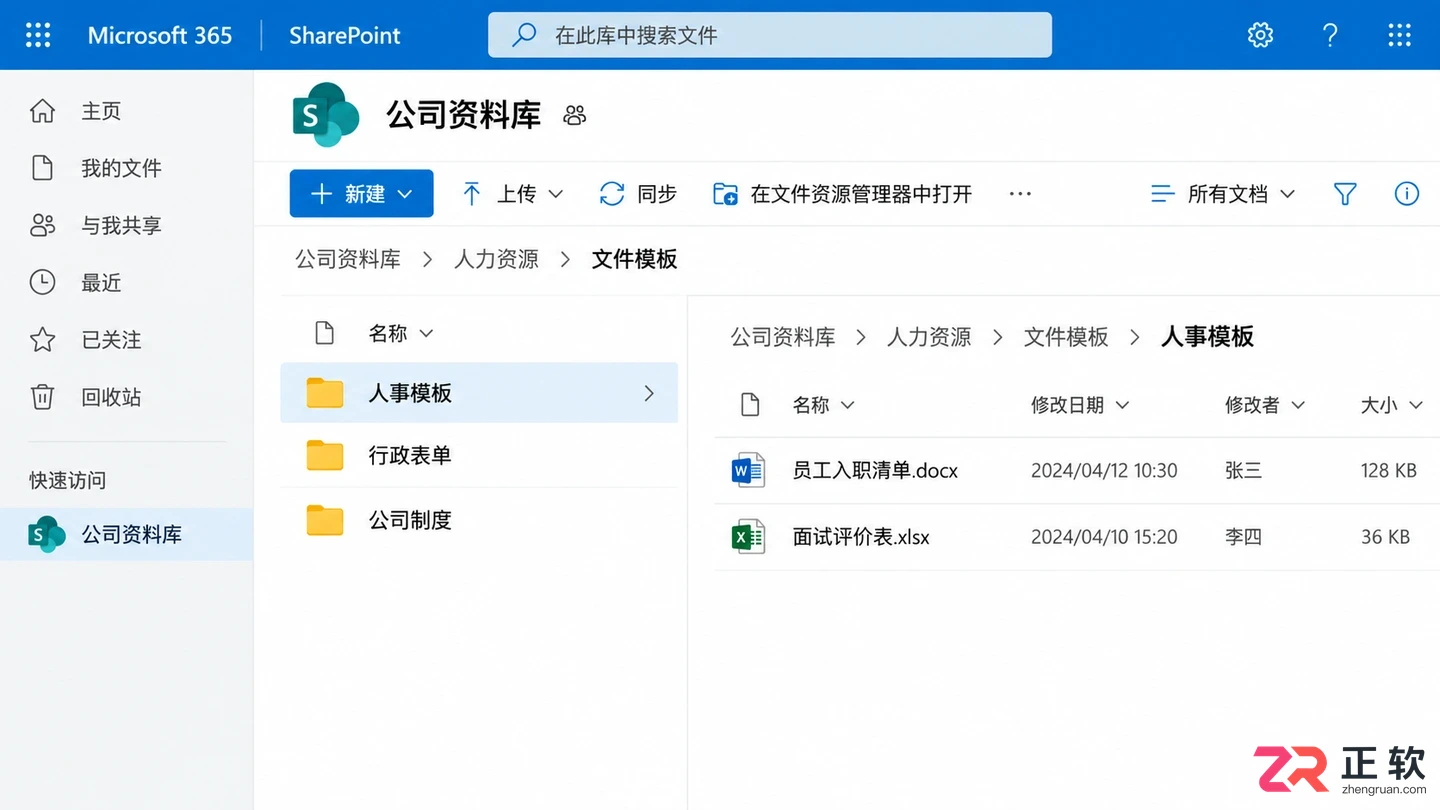This screenshot has width=1440, height=810.
Task: Click 文件模板 in the right-pane breadcrumb
Action: coord(1066,337)
